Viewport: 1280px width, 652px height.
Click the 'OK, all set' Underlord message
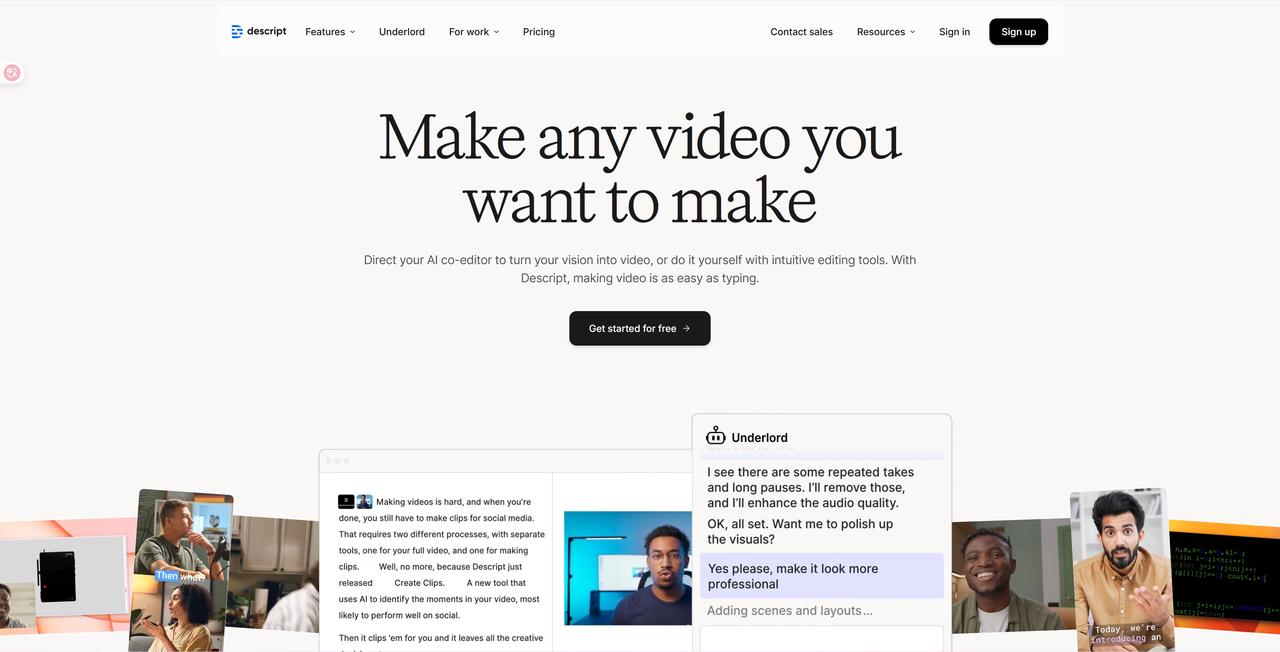click(800, 532)
